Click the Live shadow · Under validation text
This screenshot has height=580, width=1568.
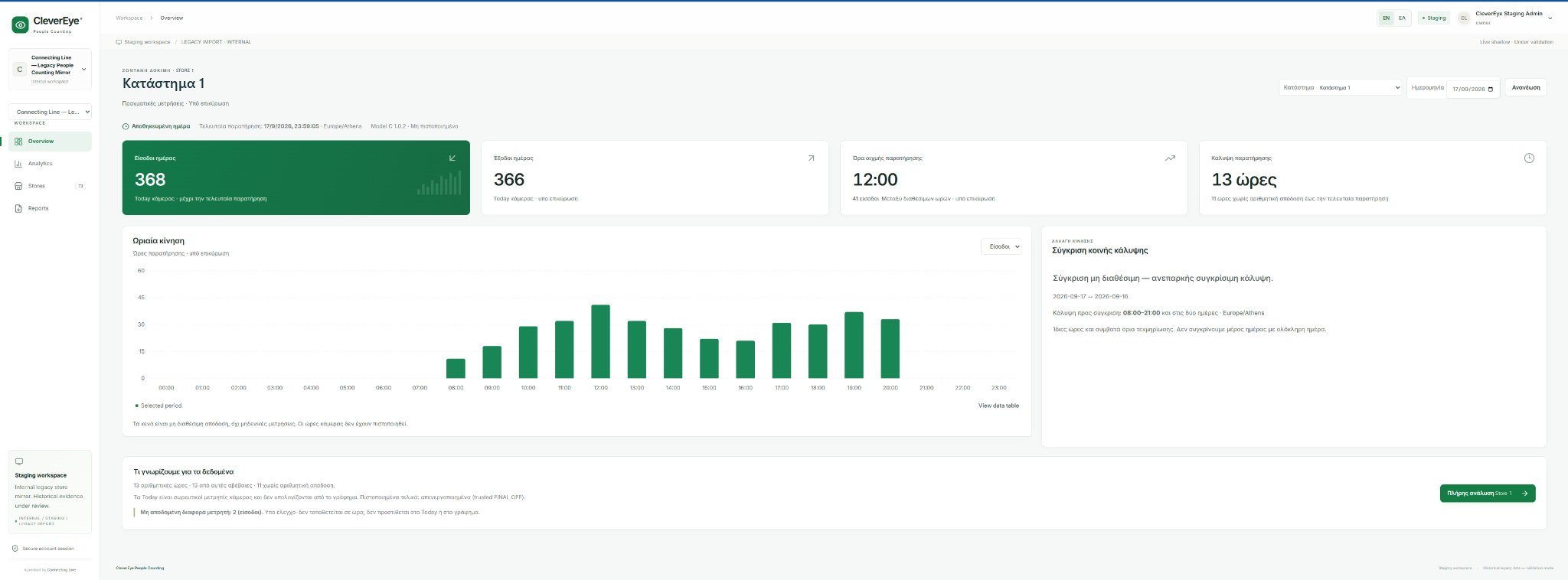coord(1517,42)
